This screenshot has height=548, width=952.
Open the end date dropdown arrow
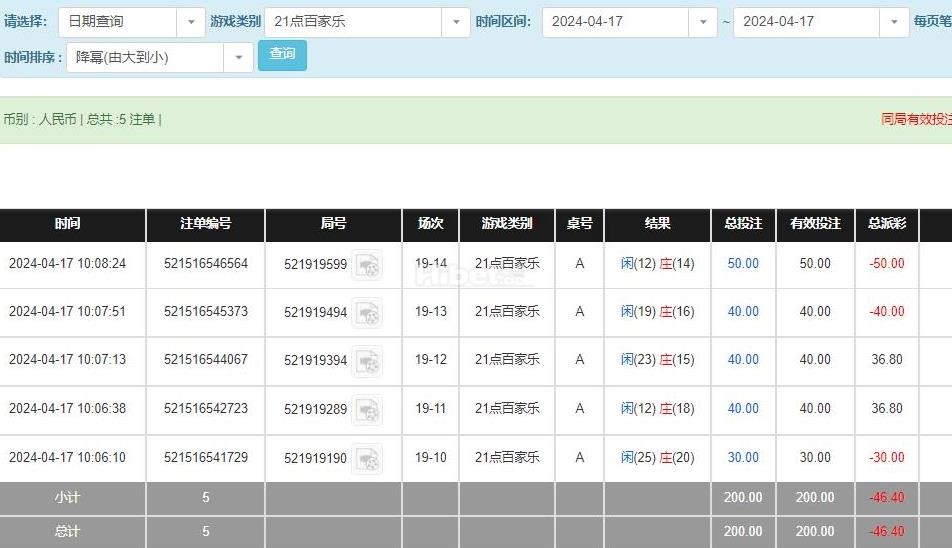pyautogui.click(x=894, y=22)
